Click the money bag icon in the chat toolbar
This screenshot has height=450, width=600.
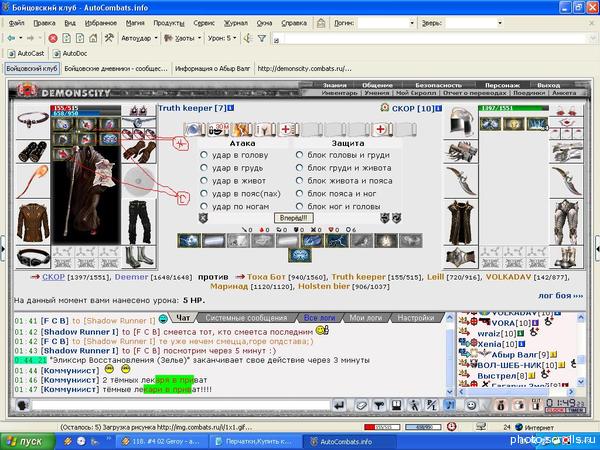coord(501,405)
